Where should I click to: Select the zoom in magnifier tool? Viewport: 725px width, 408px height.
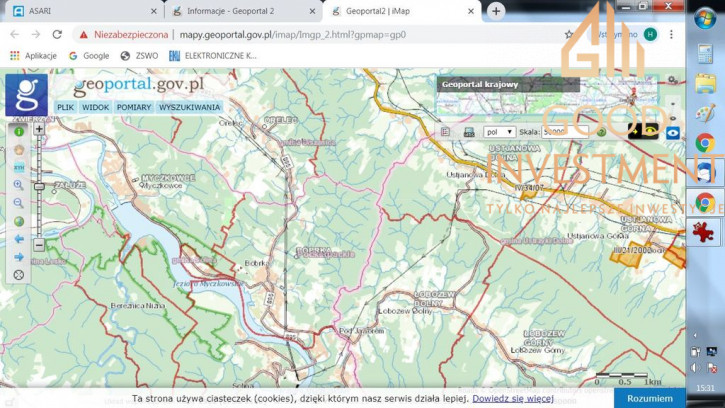tap(18, 185)
